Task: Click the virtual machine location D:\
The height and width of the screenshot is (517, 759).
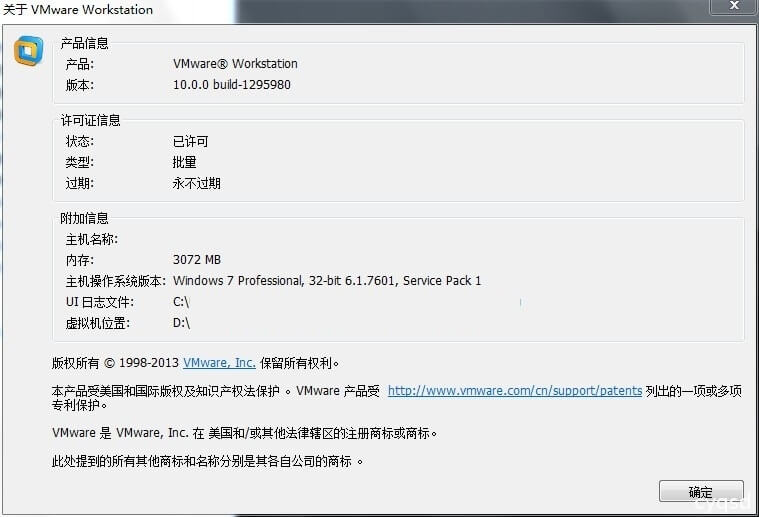Action: (182, 323)
